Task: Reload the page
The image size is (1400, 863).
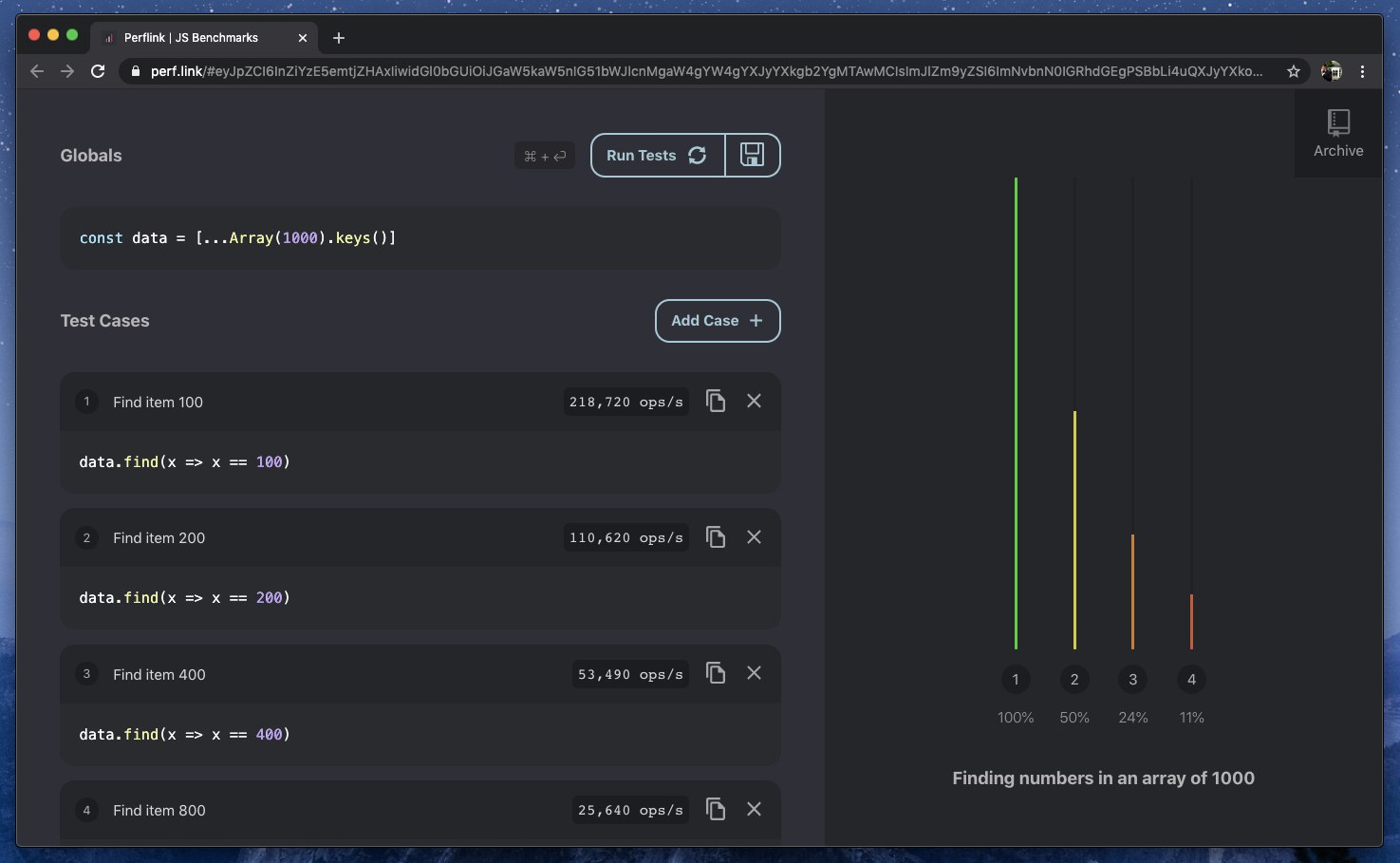Action: pos(98,71)
